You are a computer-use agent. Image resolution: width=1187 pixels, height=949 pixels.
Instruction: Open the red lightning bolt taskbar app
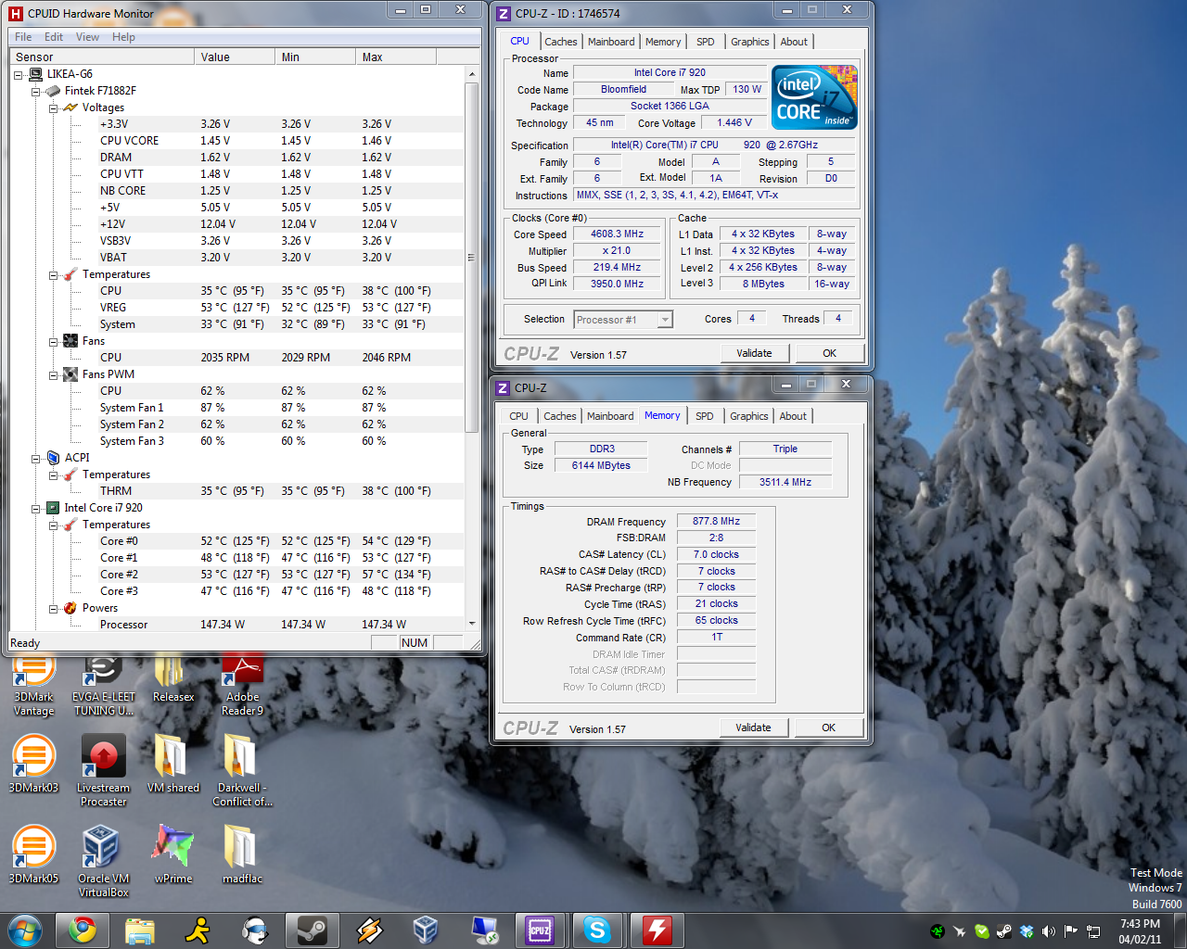(656, 930)
